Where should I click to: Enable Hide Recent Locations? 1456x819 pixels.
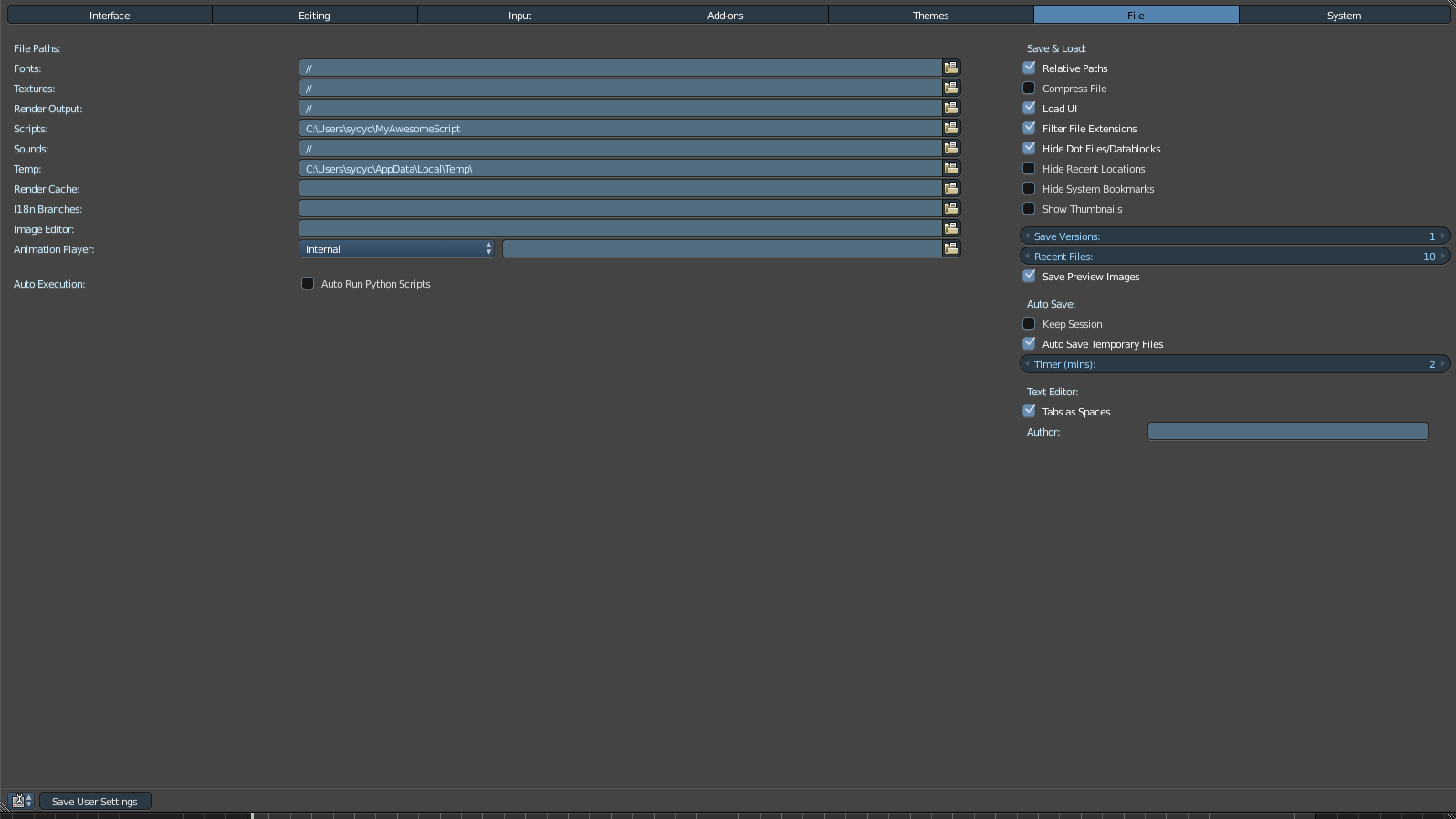(x=1030, y=168)
